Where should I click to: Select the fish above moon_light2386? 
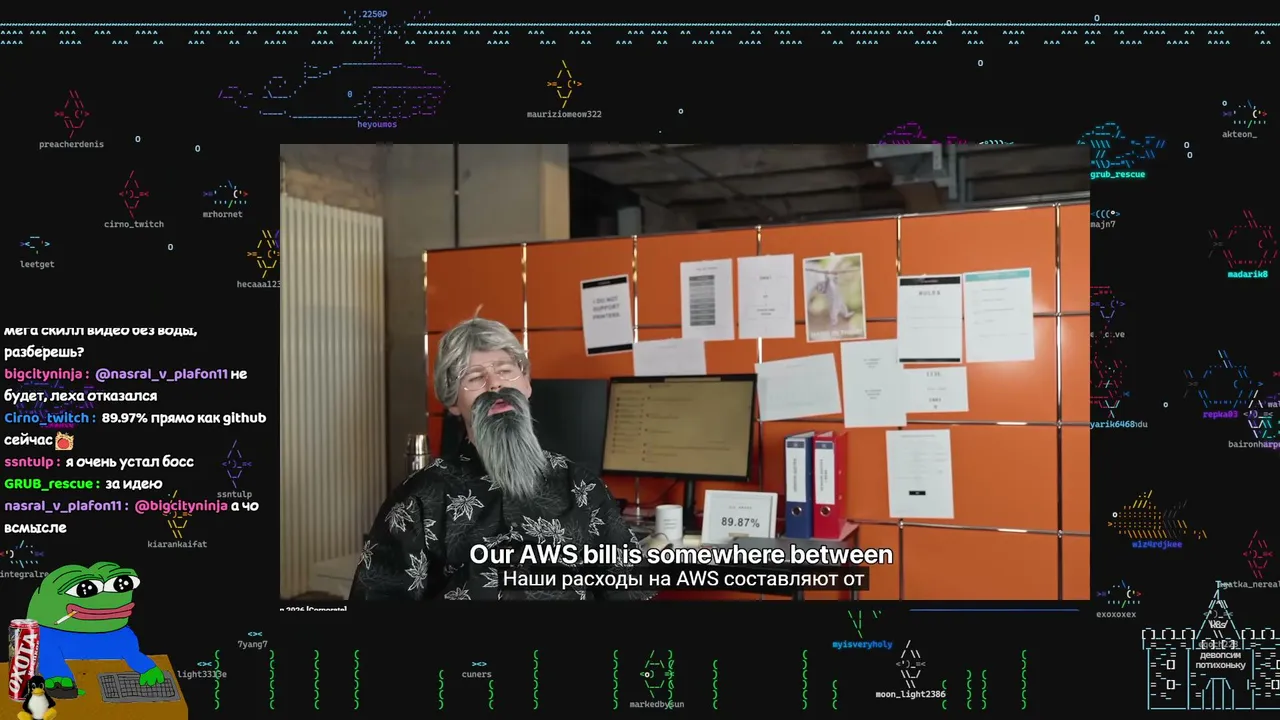coord(910,664)
